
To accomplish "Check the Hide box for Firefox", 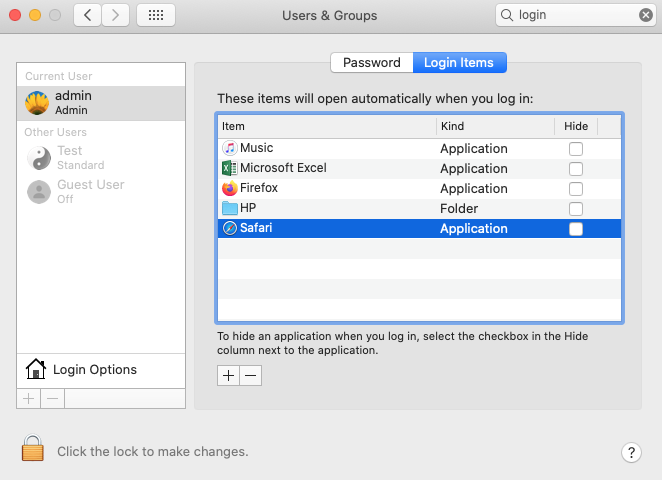I will (576, 188).
